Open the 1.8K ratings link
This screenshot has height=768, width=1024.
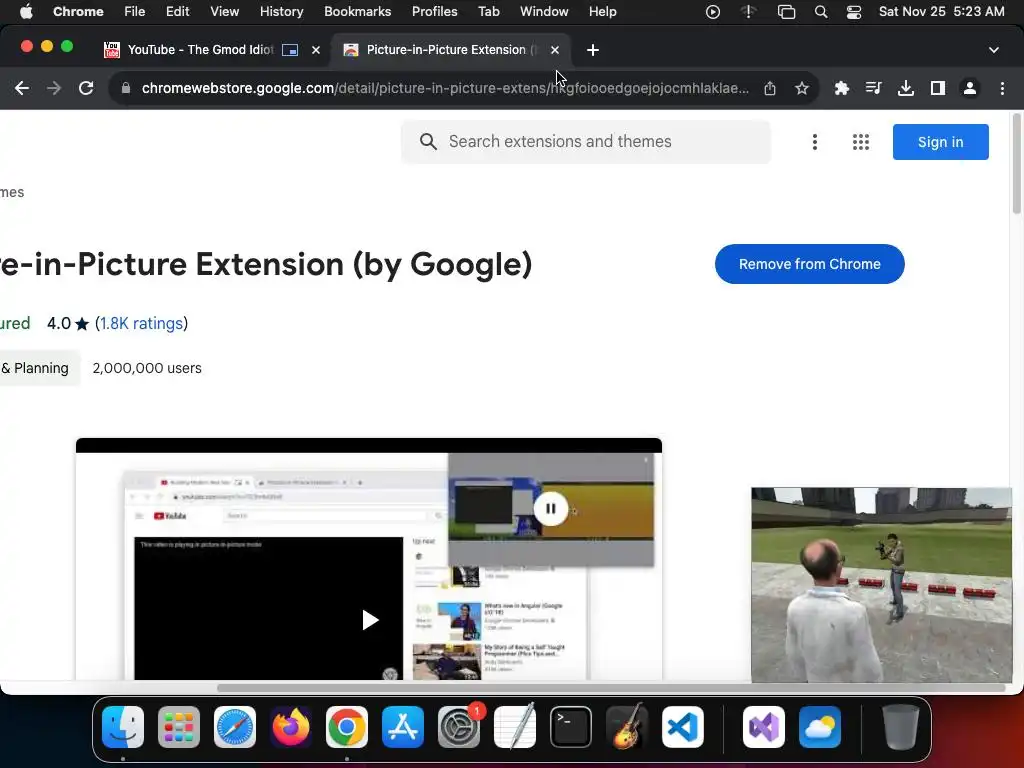click(141, 323)
